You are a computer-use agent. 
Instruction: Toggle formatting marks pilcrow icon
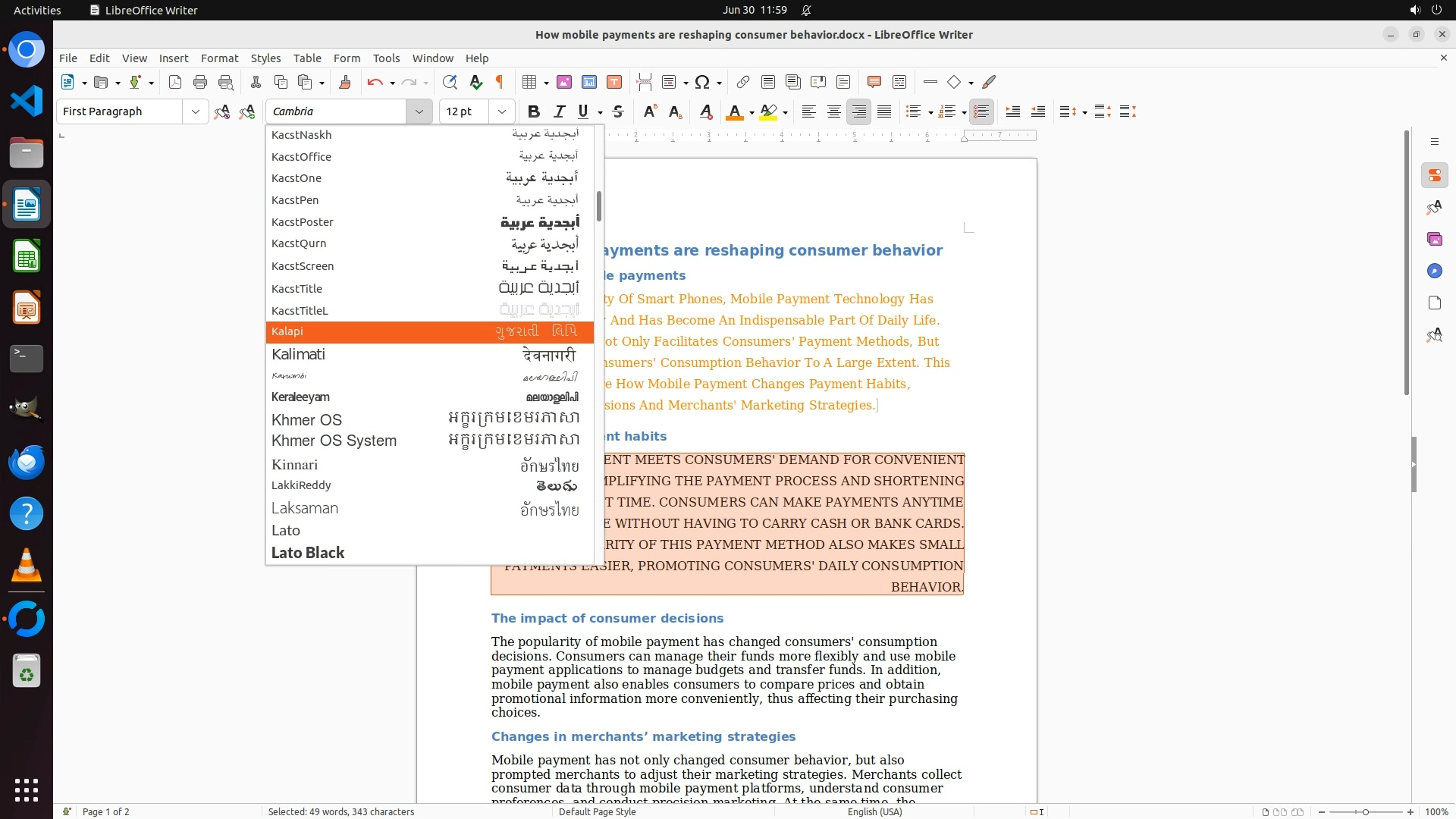click(x=500, y=82)
